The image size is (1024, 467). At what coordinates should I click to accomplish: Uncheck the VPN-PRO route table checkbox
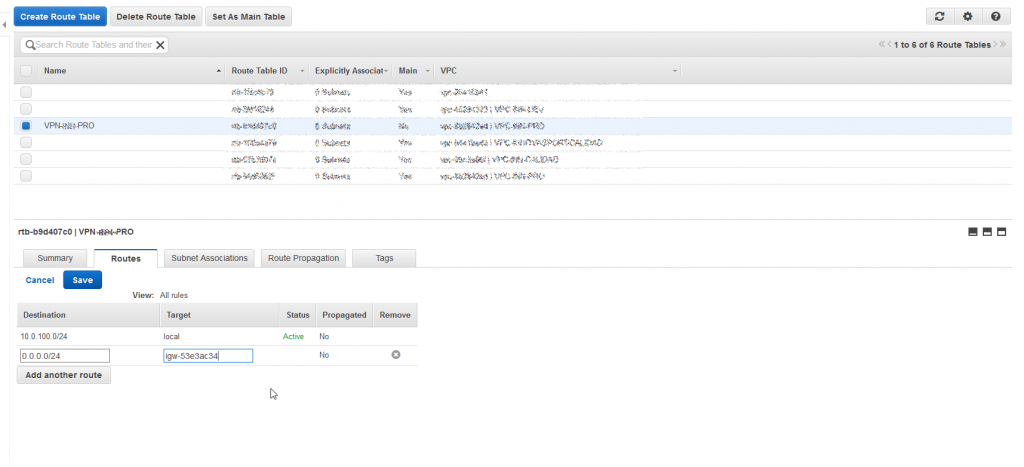(x=26, y=126)
